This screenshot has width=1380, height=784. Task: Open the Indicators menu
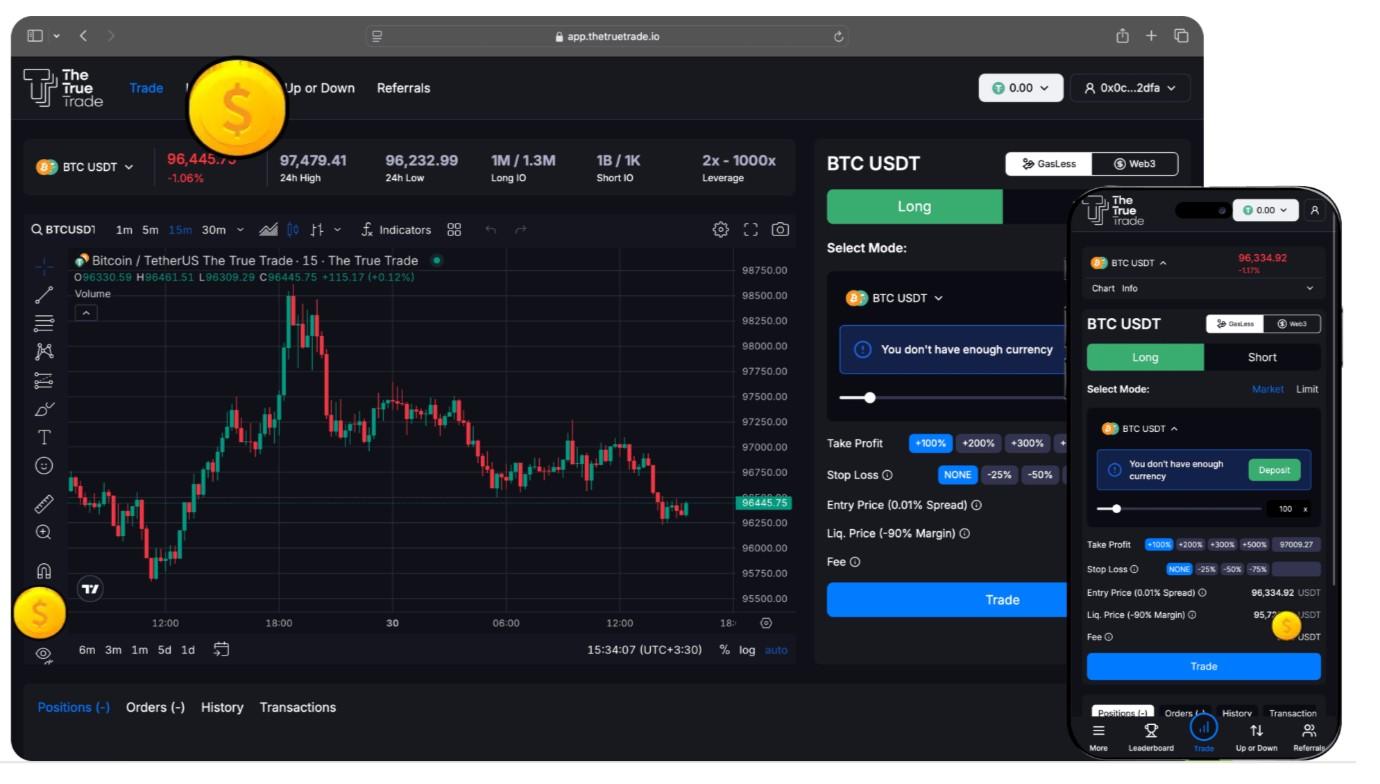click(x=396, y=230)
